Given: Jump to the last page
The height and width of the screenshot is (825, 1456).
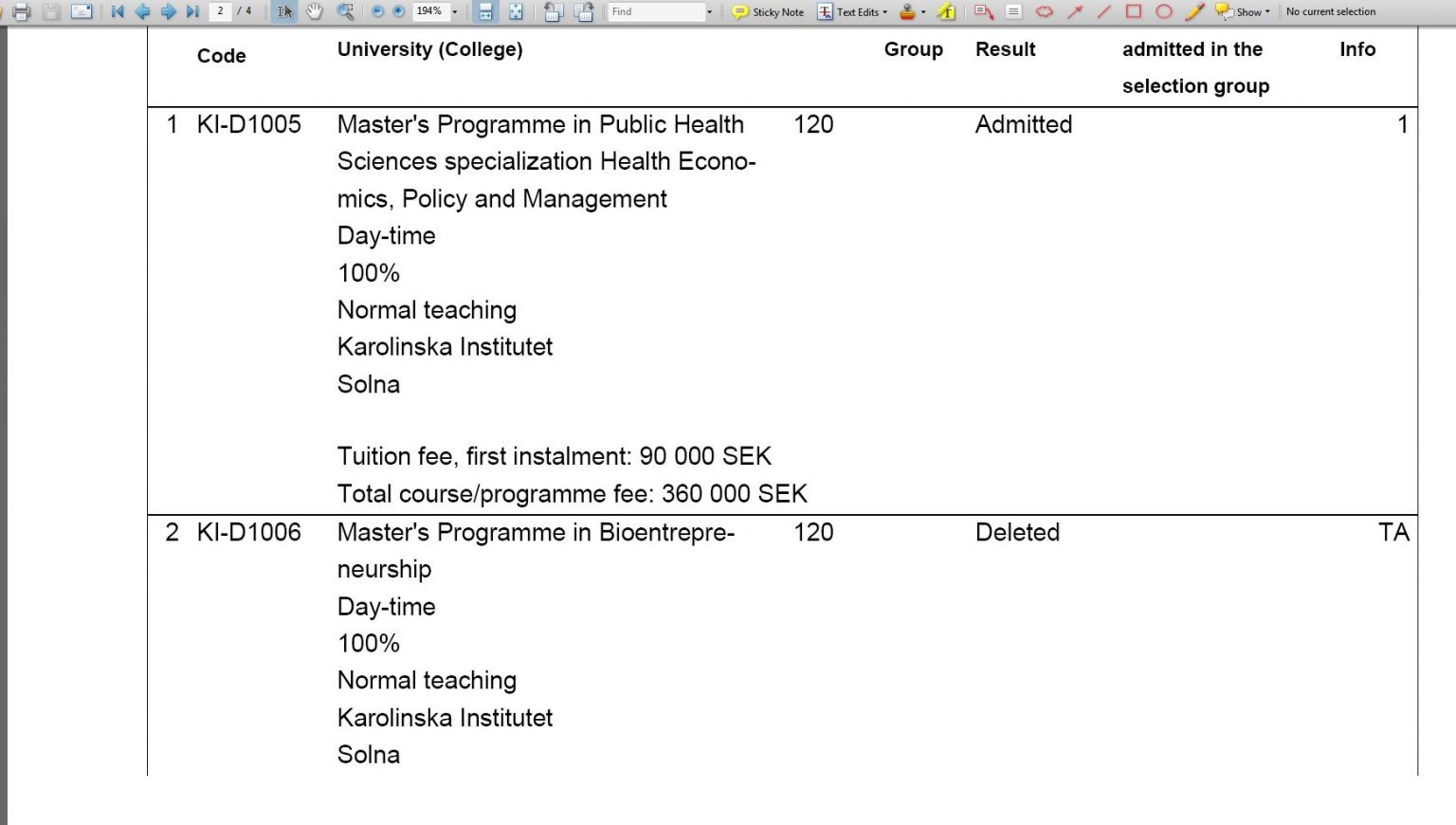Looking at the screenshot, I should pos(192,12).
